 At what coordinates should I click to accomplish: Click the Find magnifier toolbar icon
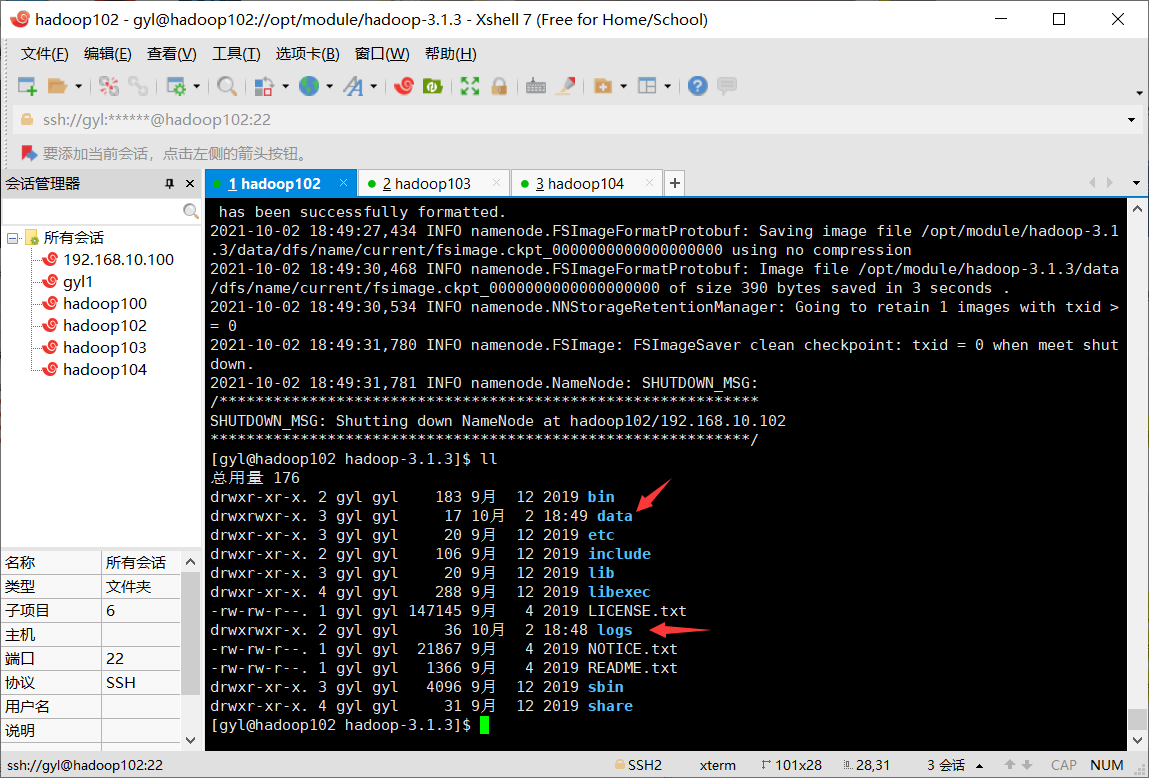(227, 86)
